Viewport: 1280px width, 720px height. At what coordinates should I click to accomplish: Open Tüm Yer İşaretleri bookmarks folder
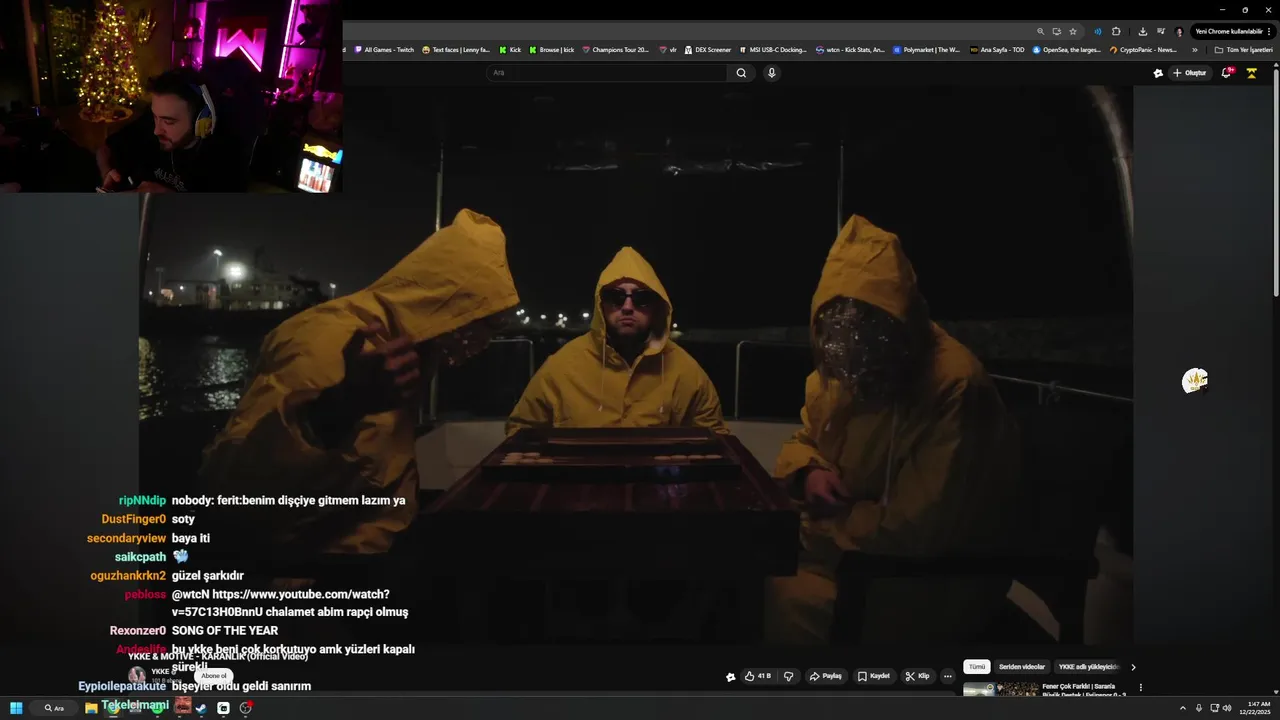coord(1243,49)
